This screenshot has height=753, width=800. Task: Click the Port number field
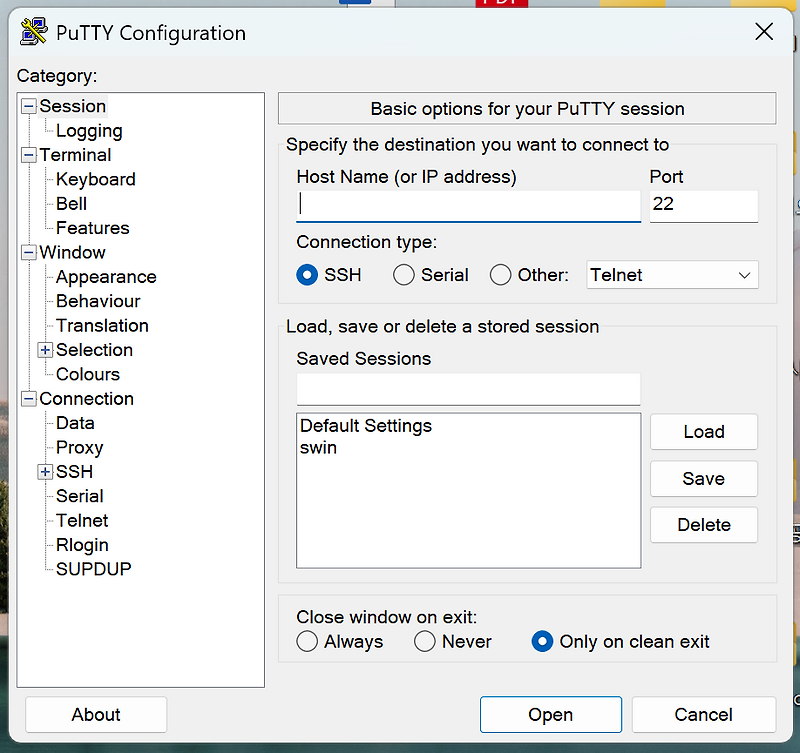coord(703,206)
